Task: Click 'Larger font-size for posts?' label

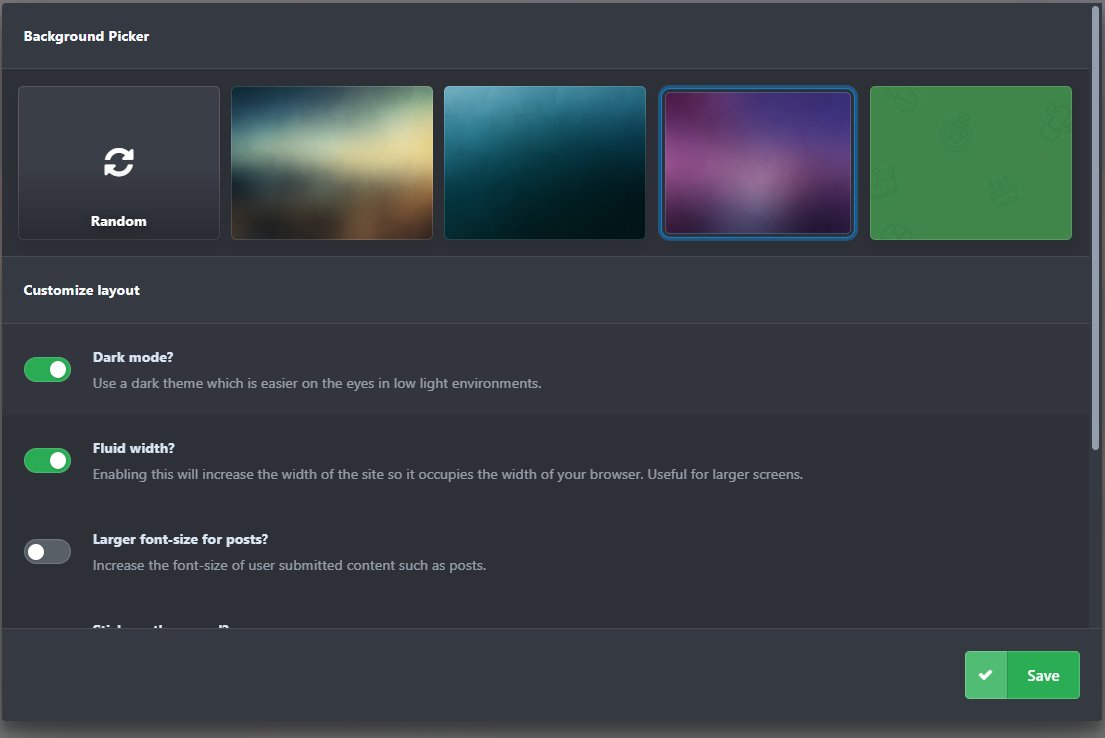Action: 179,539
